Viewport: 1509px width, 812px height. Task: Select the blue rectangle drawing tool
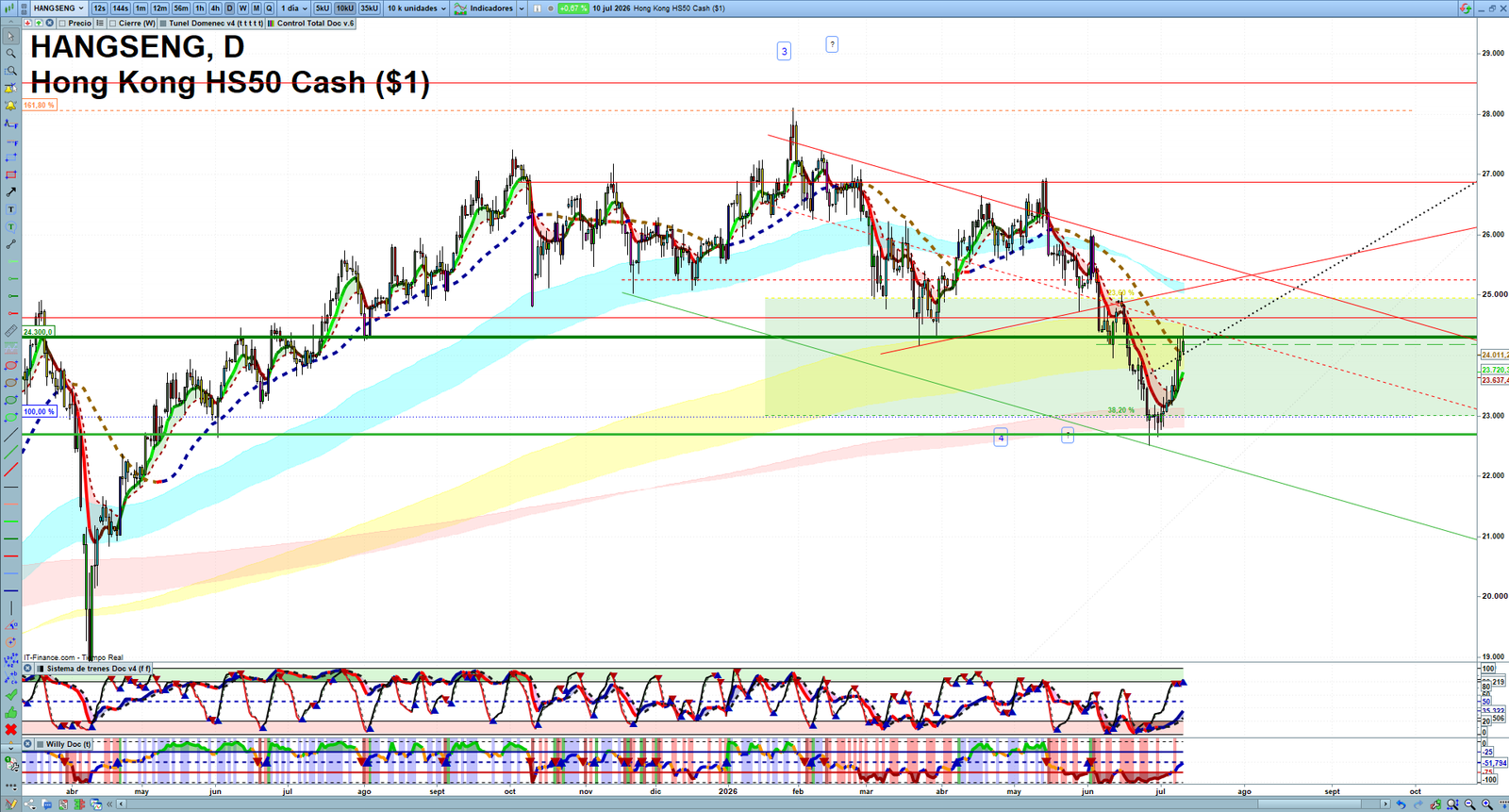point(10,157)
